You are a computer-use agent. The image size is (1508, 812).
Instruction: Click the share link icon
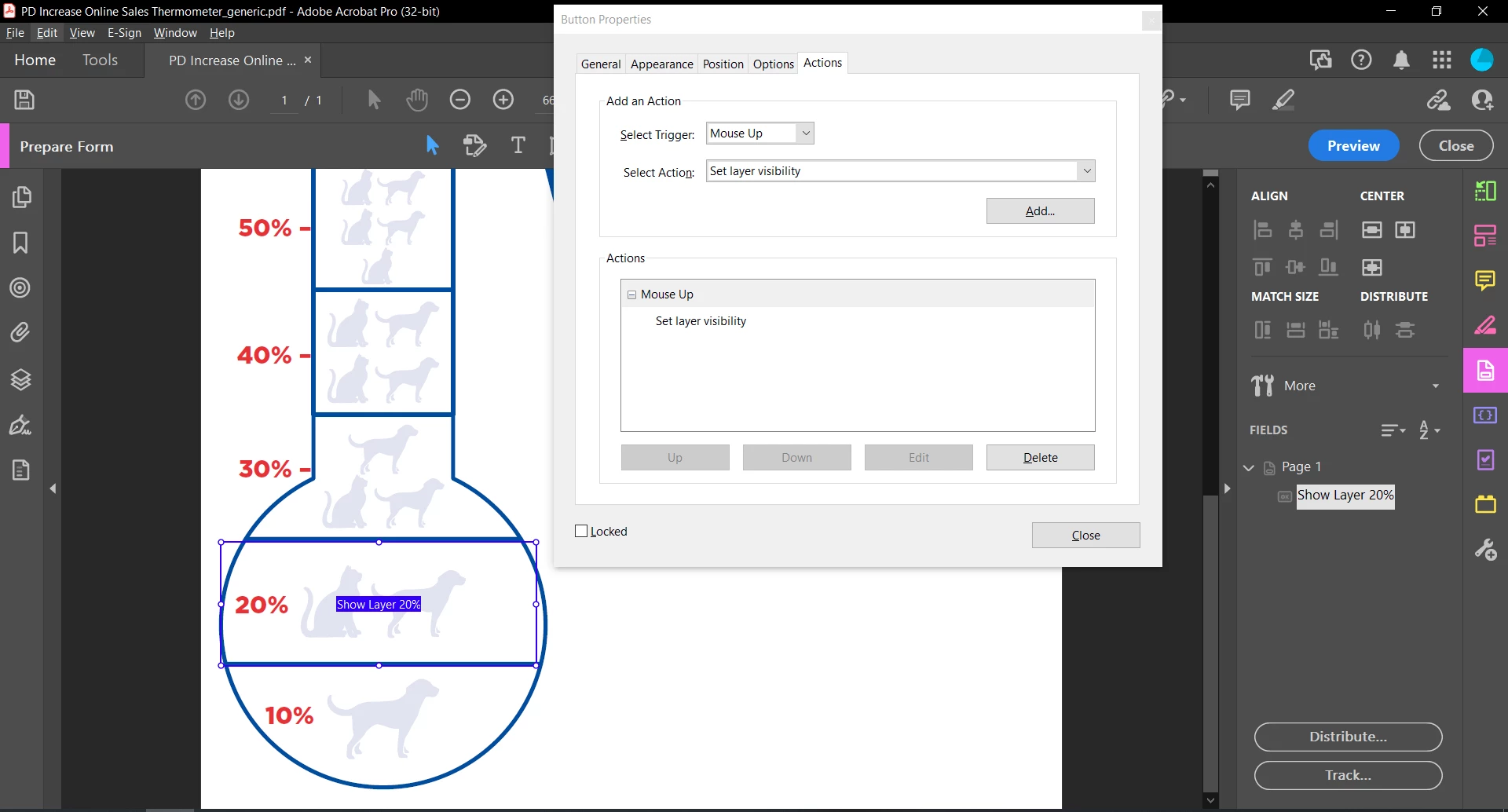[1438, 100]
